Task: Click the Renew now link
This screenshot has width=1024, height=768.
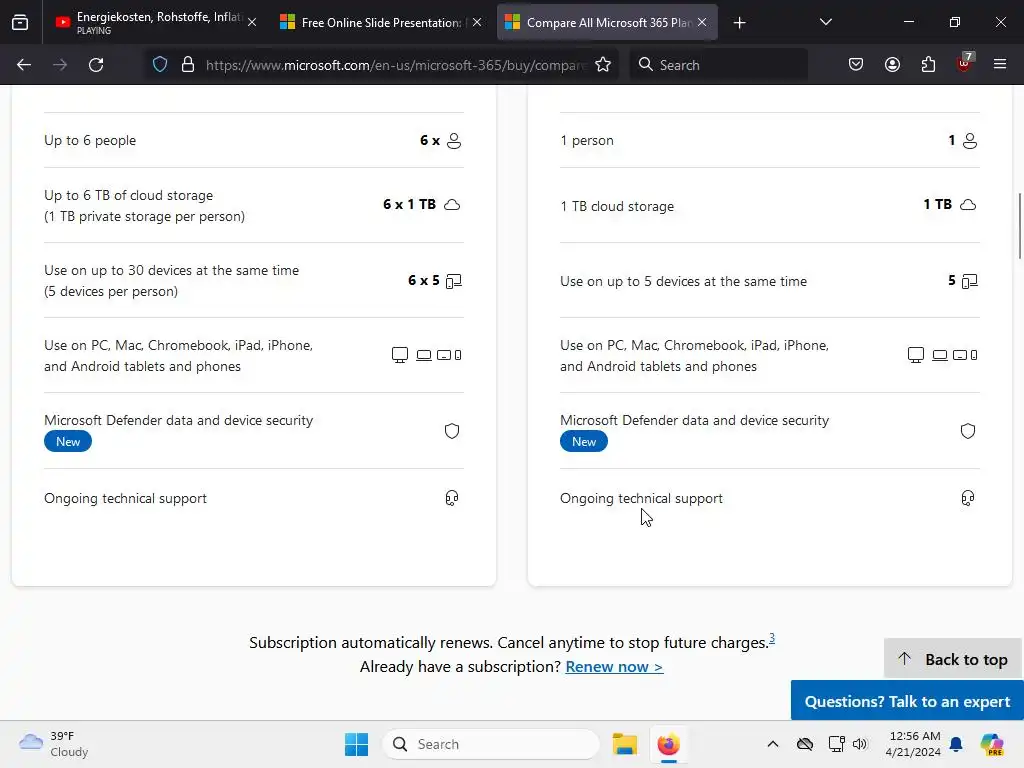Action: 614,667
